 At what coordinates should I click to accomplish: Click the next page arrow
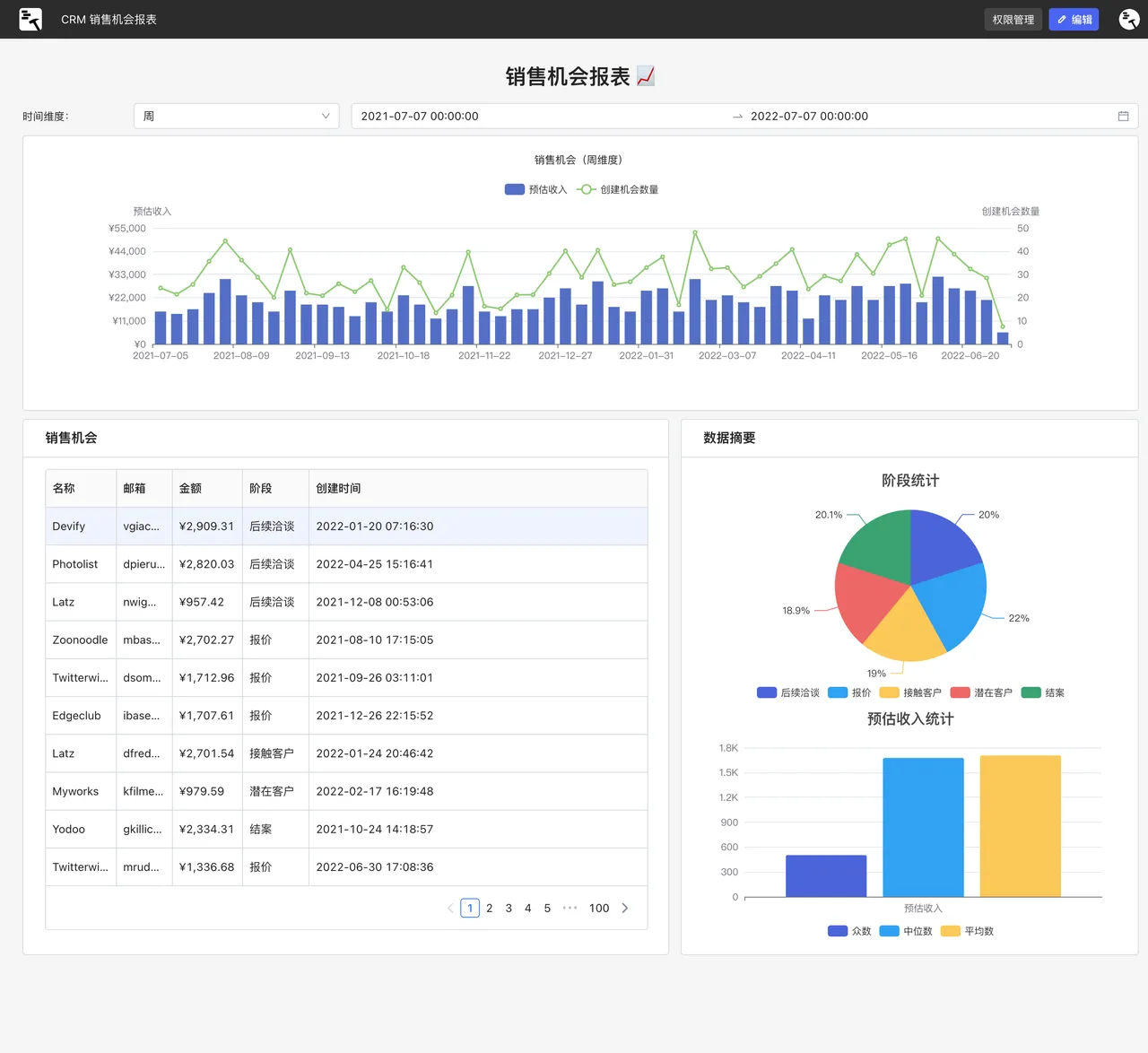625,908
